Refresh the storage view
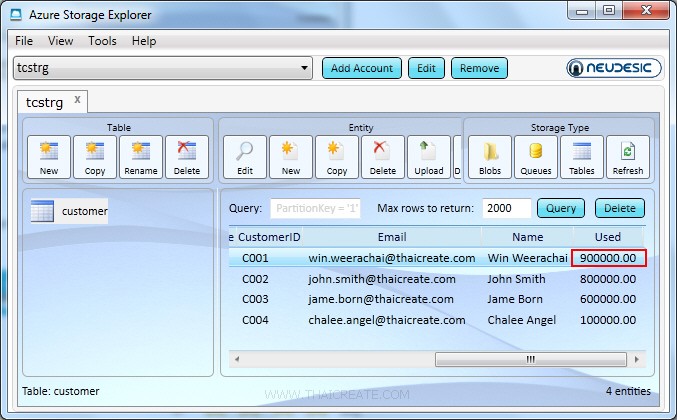Viewport: 677px width, 420px height. (x=628, y=157)
